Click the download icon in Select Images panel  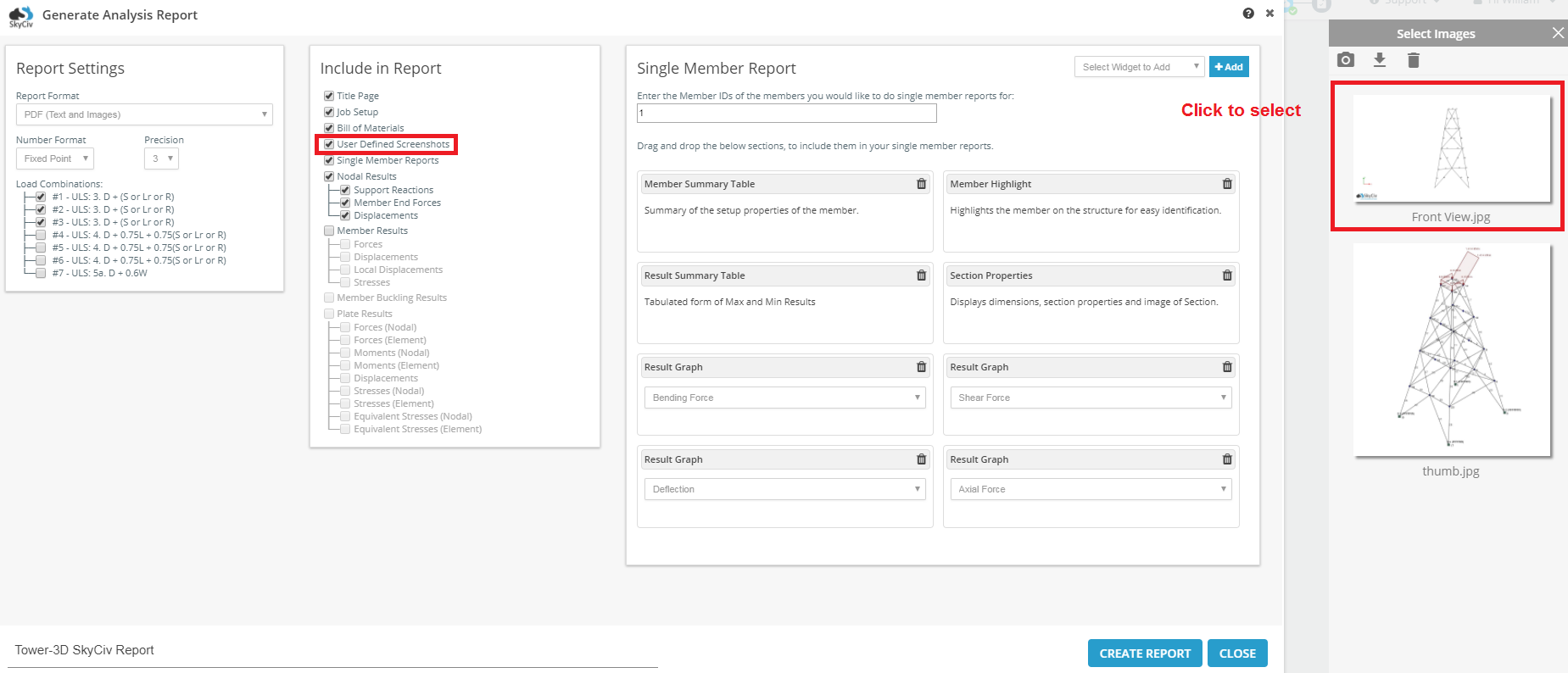coord(1380,60)
